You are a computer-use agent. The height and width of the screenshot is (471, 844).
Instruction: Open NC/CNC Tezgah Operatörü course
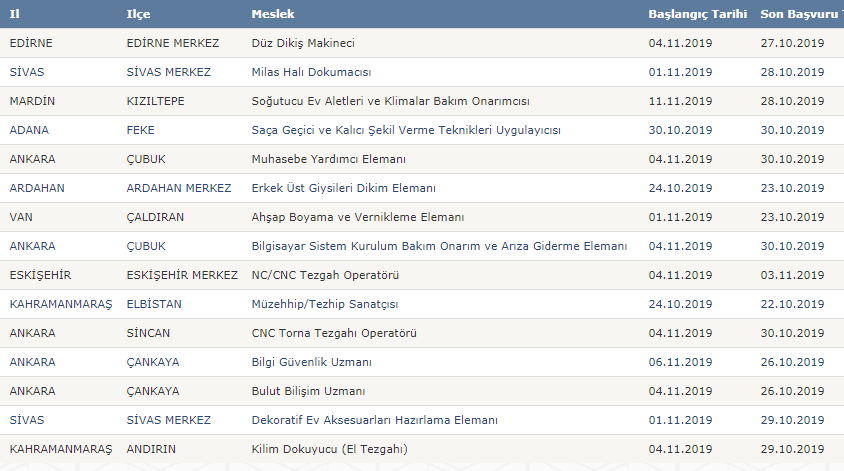[325, 276]
